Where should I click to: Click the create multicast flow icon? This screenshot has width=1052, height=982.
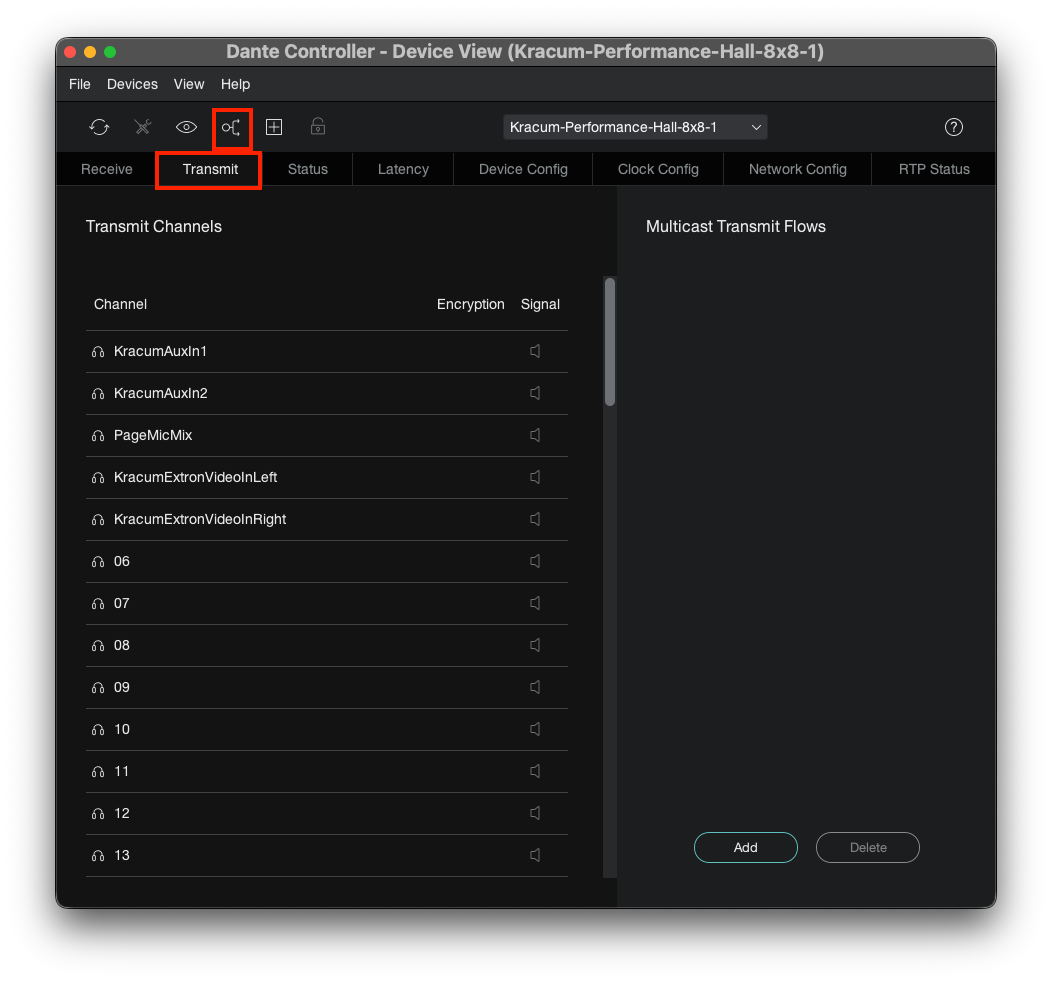point(231,127)
